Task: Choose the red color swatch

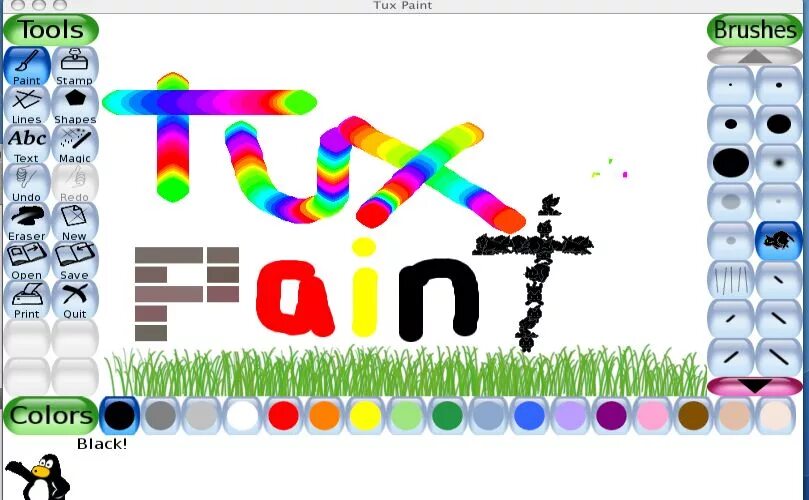Action: coord(283,415)
